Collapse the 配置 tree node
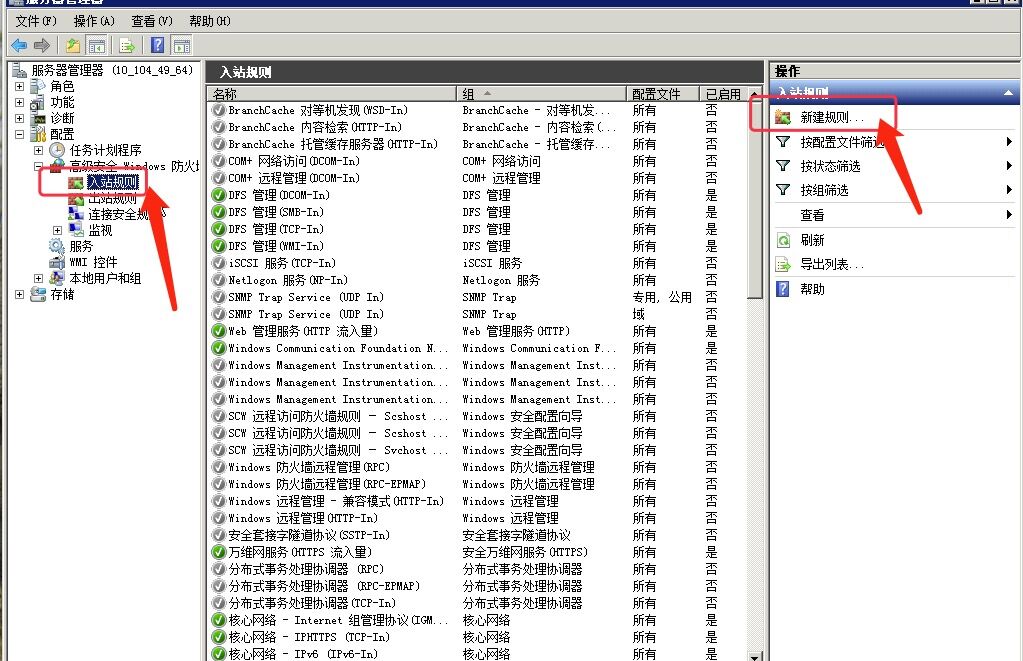 click(20, 134)
